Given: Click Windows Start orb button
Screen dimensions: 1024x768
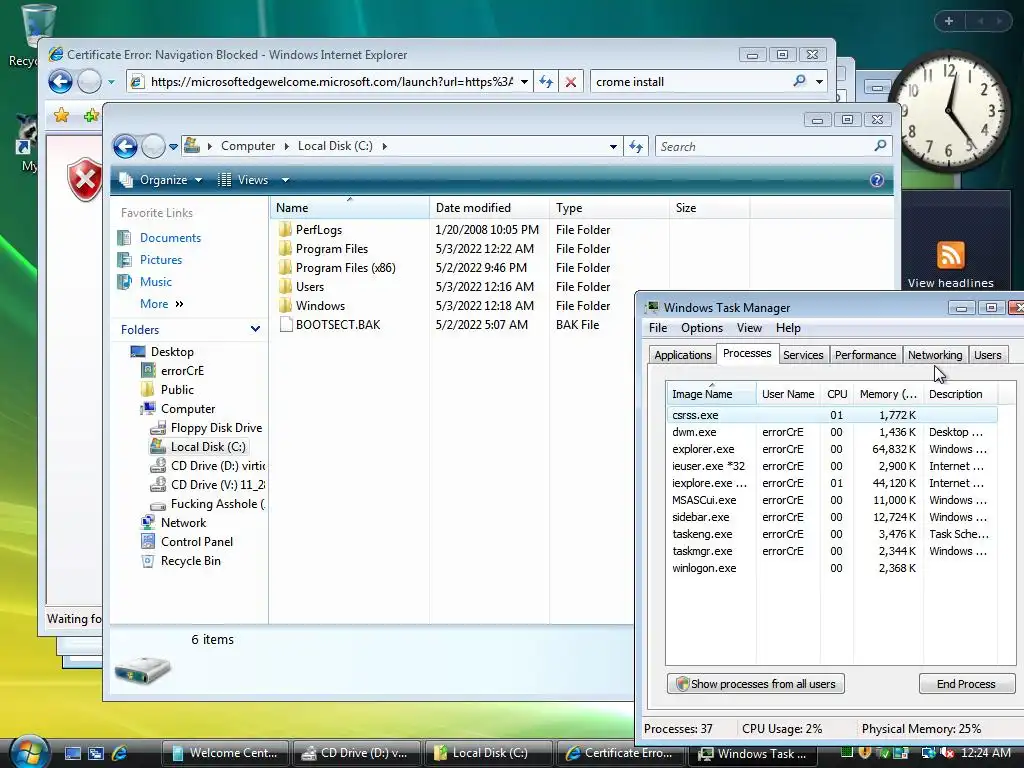Looking at the screenshot, I should [29, 752].
